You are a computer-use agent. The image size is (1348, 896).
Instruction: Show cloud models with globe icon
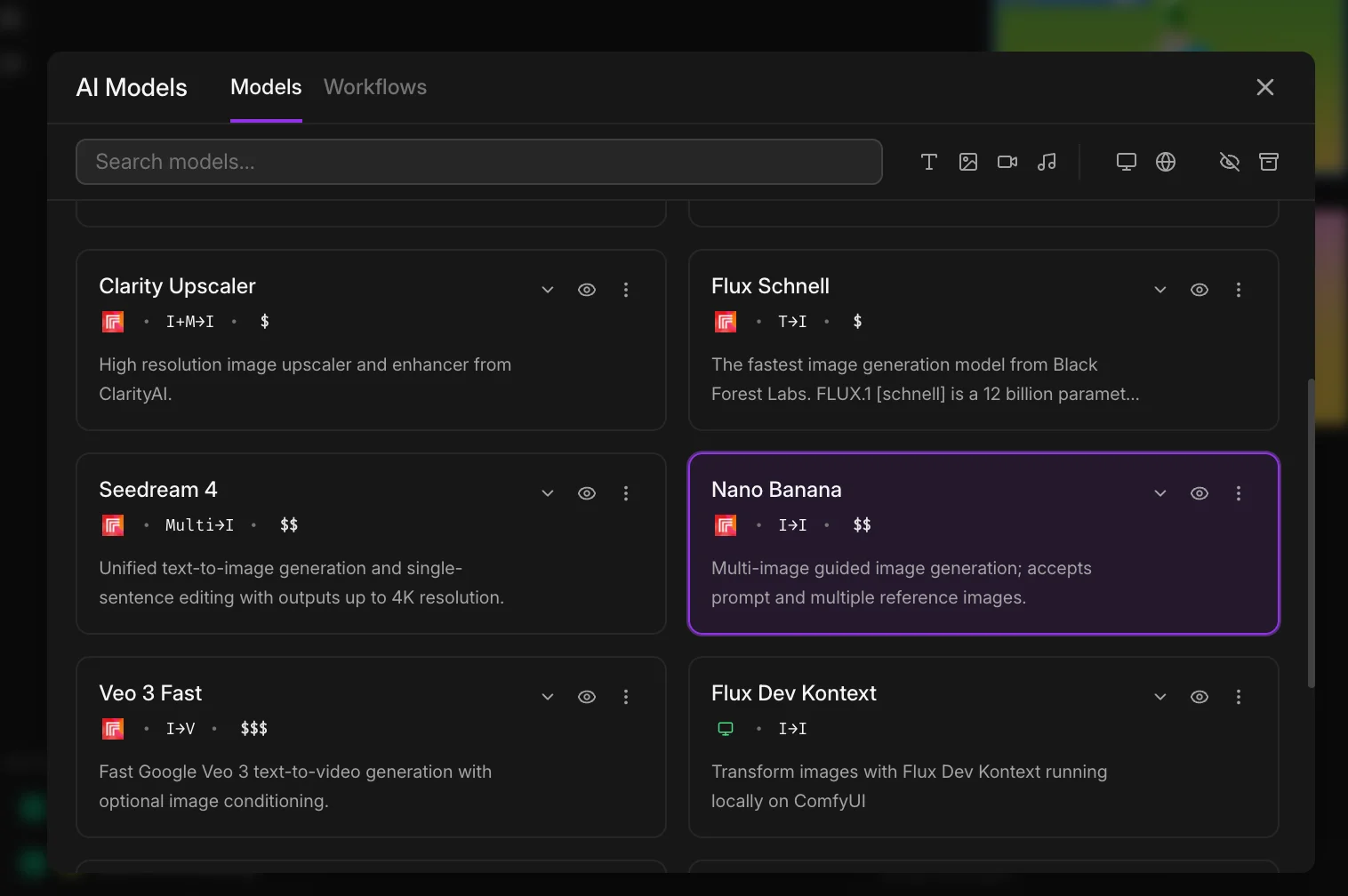1166,162
